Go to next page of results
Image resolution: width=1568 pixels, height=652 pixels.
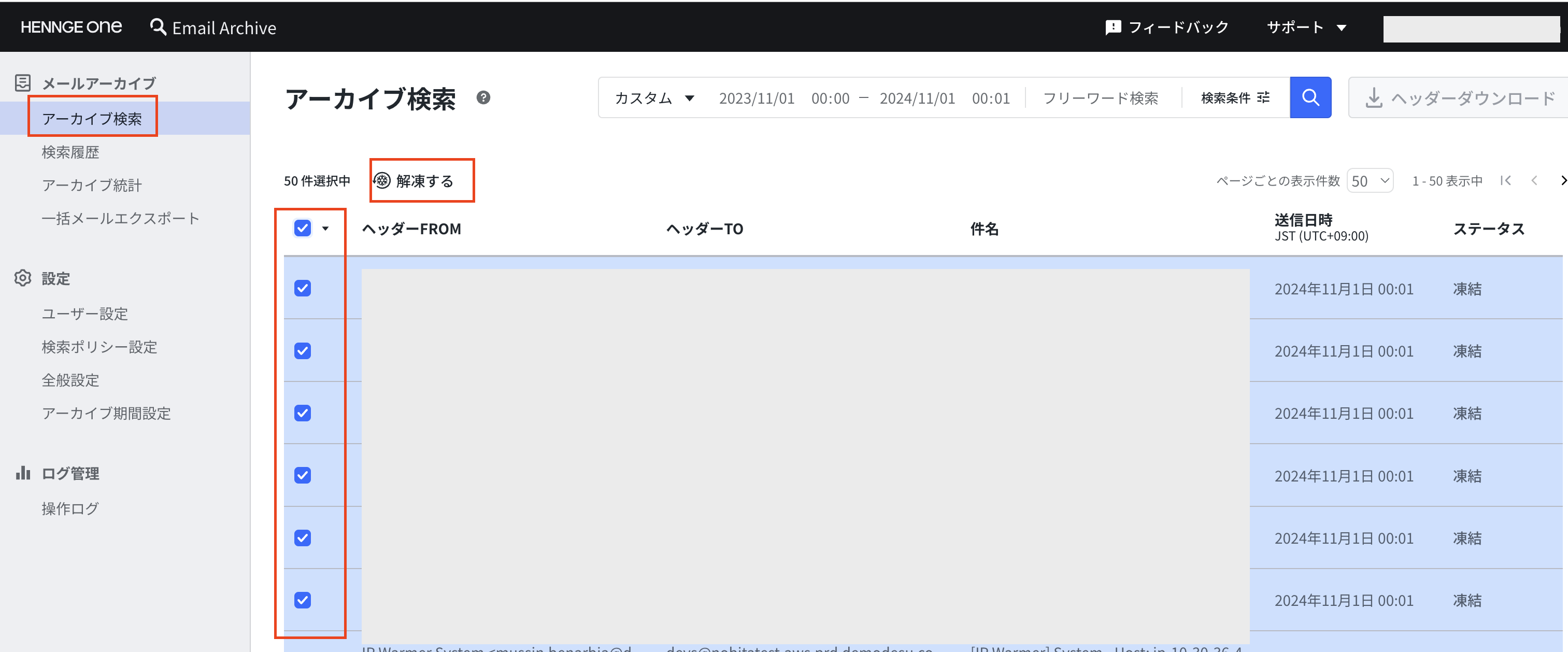[1563, 180]
